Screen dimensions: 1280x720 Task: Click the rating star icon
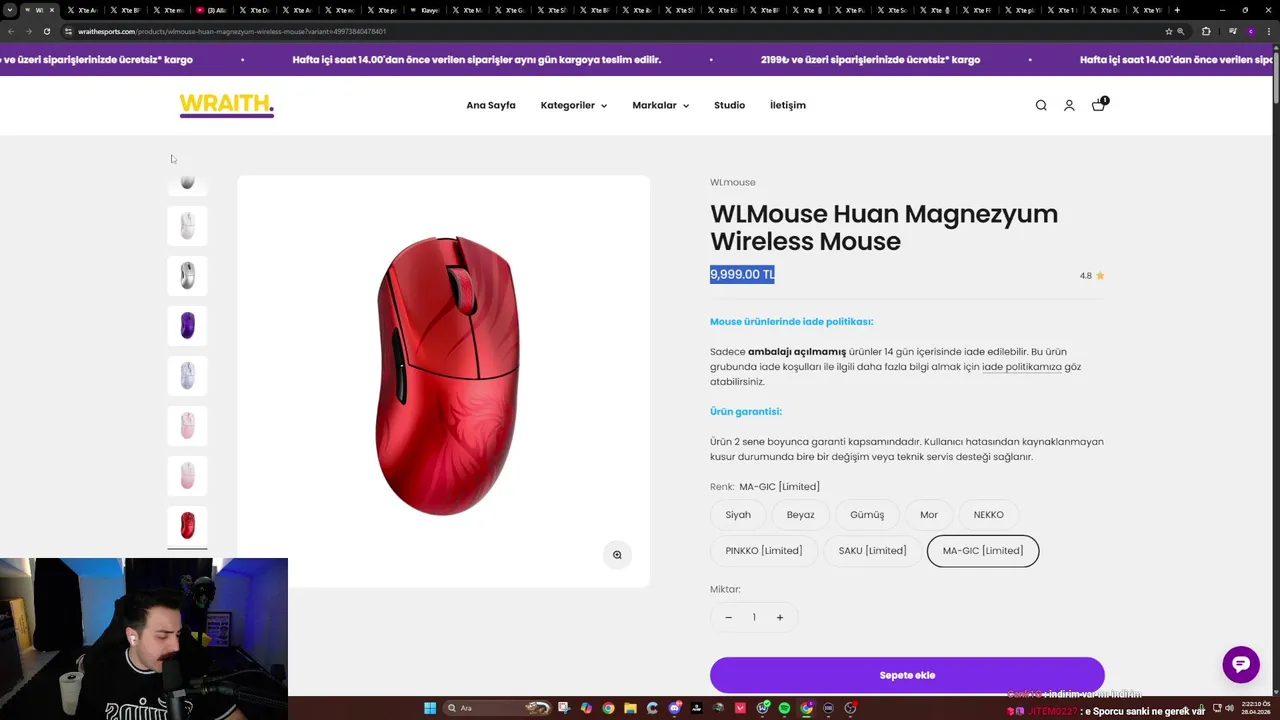pos(1100,275)
